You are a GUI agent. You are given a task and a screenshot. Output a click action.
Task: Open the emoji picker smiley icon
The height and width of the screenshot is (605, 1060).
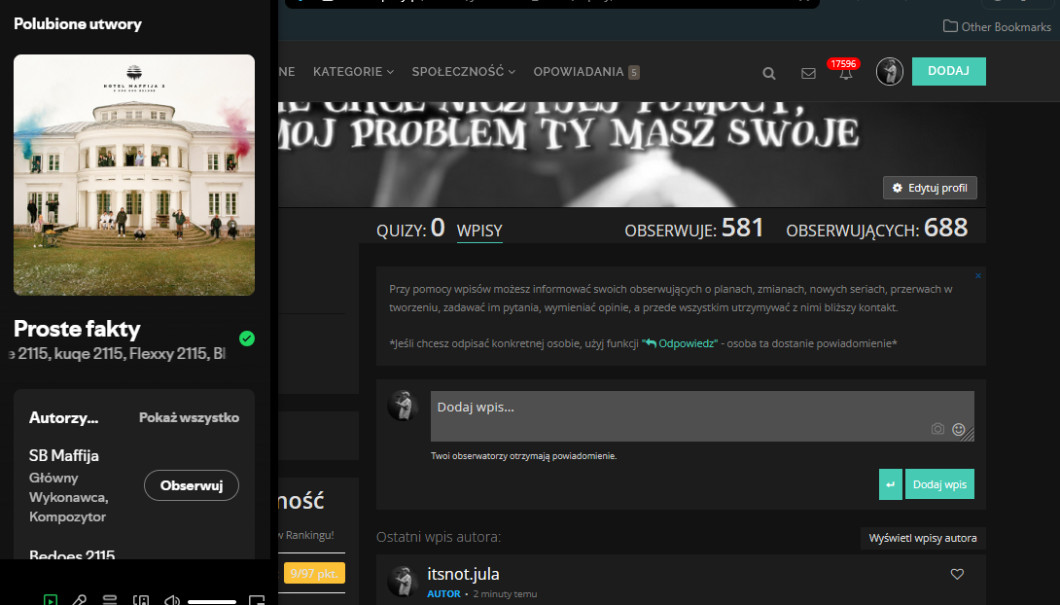pos(958,429)
